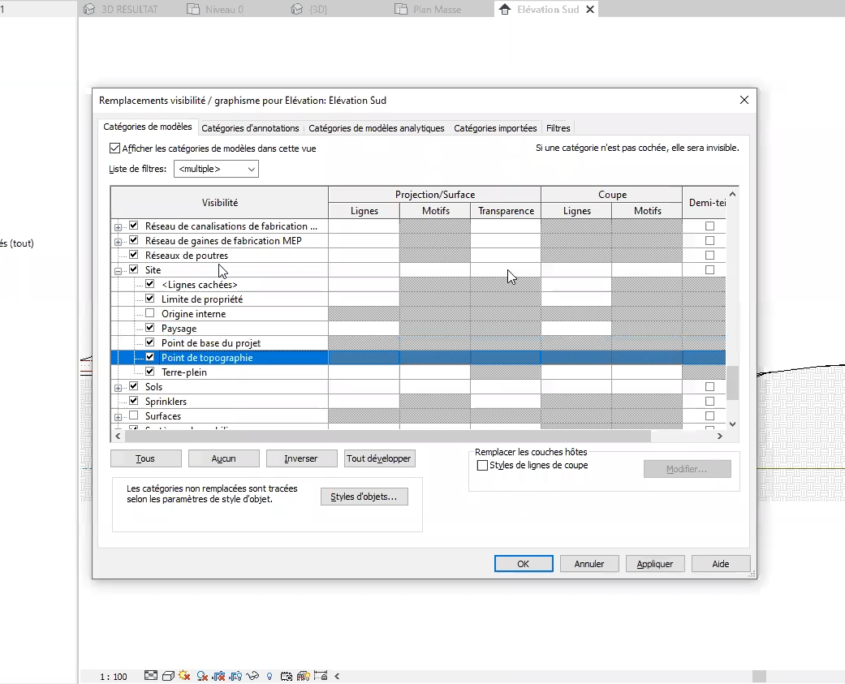Screen dimensions: 845x684
Task: Switch to the {3D} view tab
Action: point(310,10)
